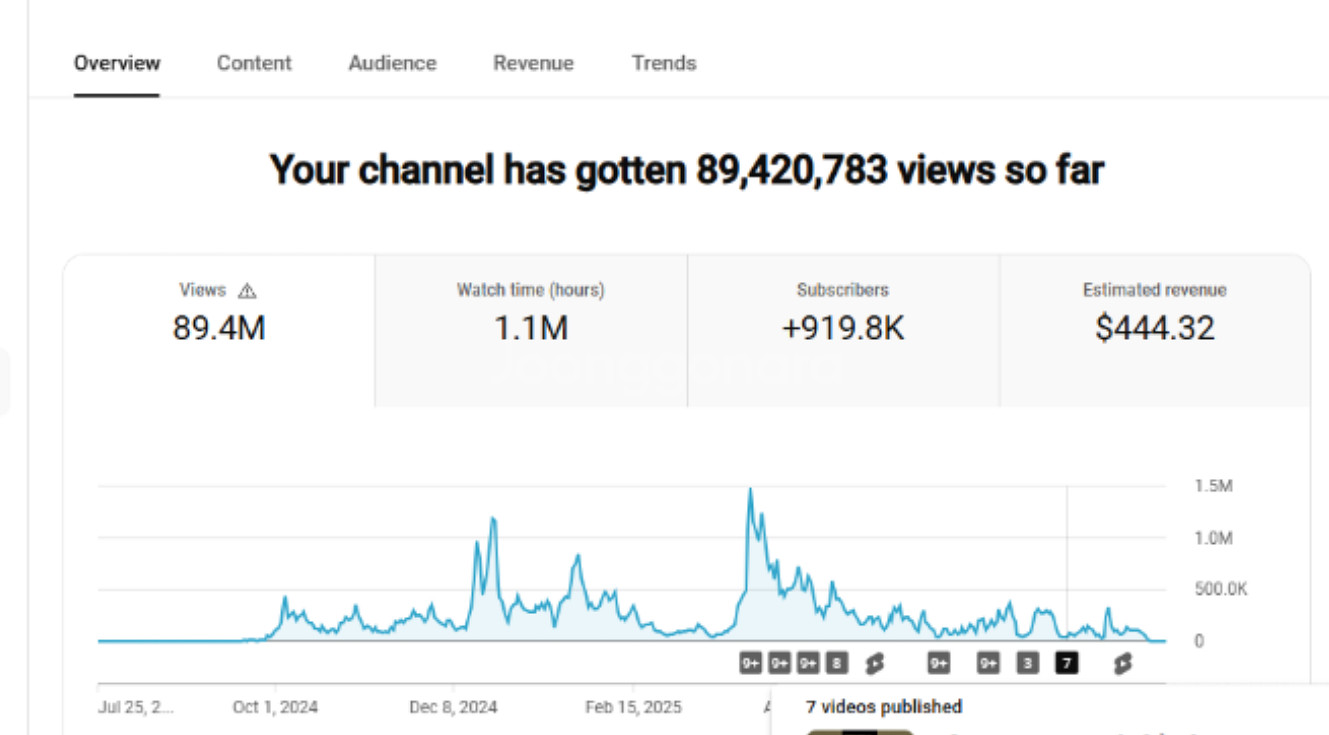Click the video marker labeled 3
Screen dimensions: 1329x735
pyautogui.click(x=1027, y=662)
